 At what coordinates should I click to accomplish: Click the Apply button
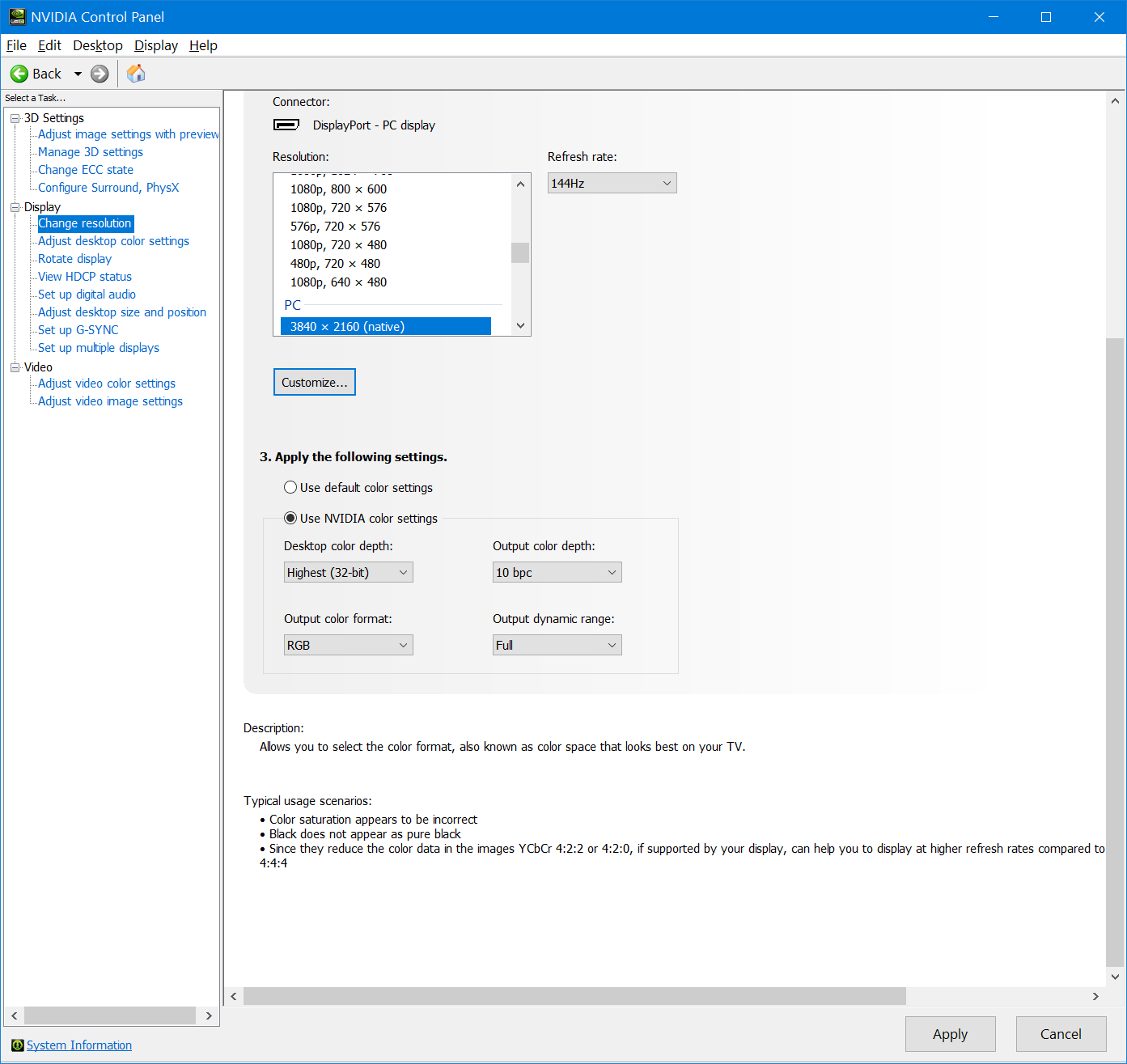click(950, 1034)
